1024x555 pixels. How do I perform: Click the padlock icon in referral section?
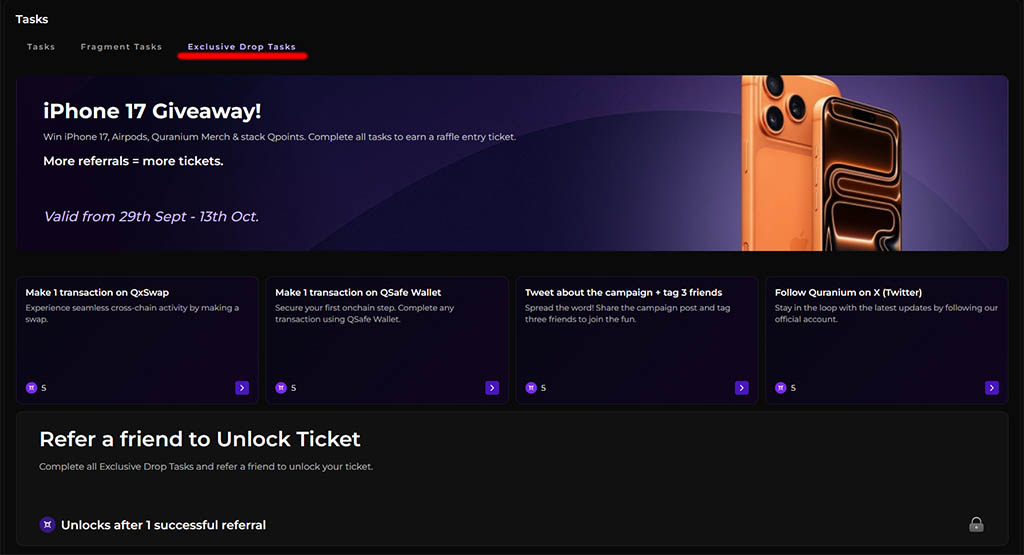point(976,524)
